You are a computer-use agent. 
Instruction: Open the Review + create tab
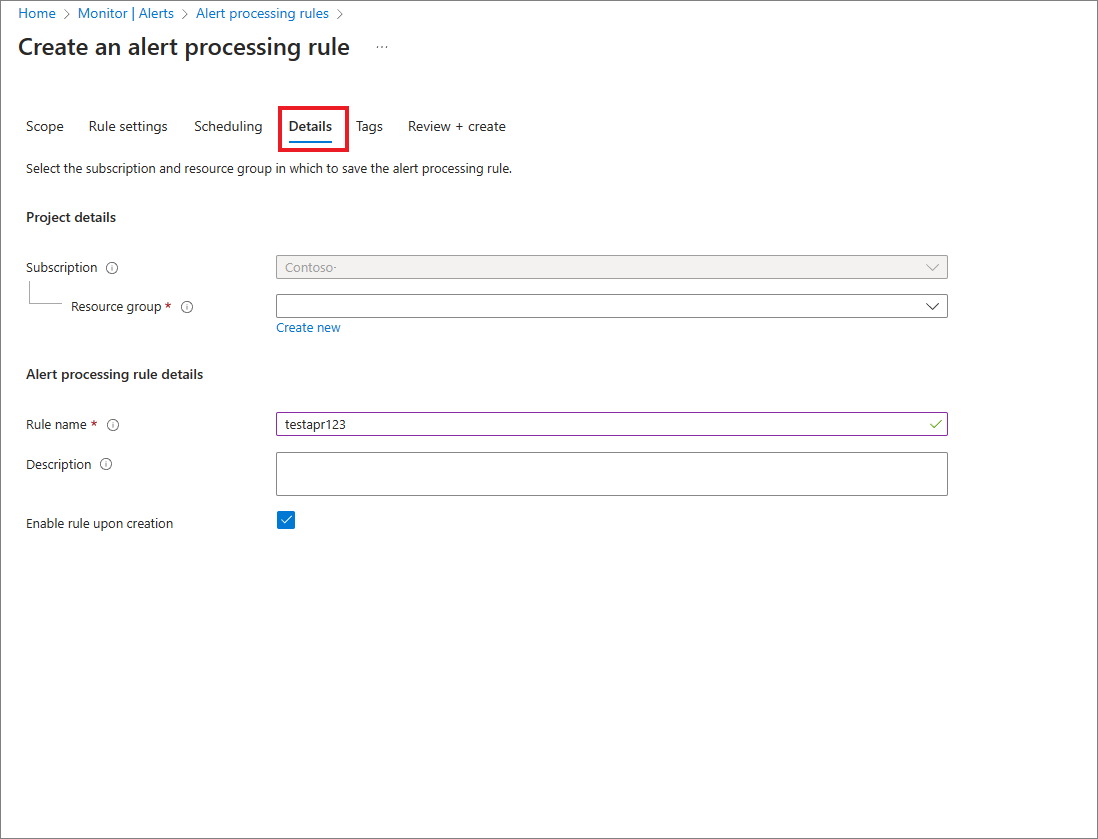pos(457,127)
